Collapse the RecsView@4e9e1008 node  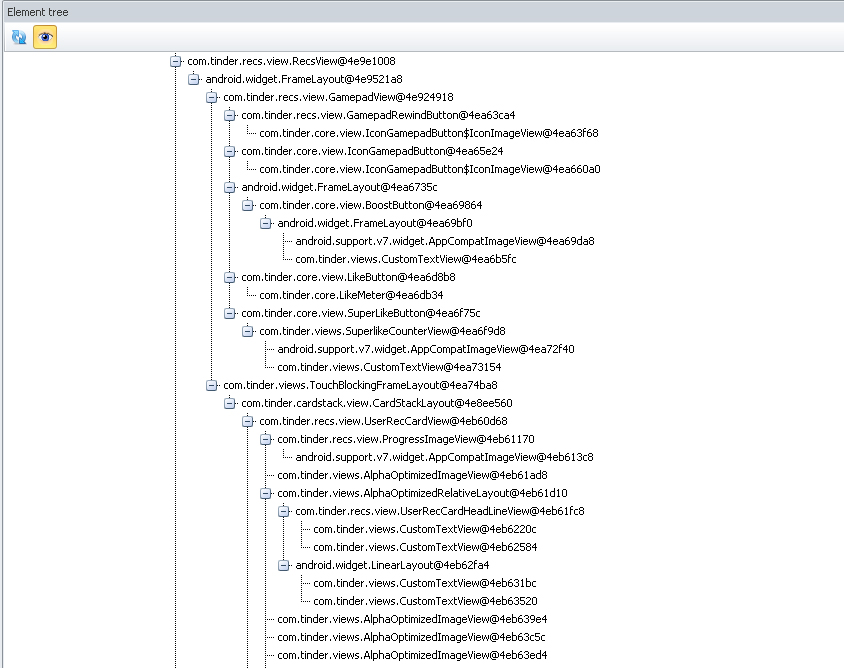(175, 61)
